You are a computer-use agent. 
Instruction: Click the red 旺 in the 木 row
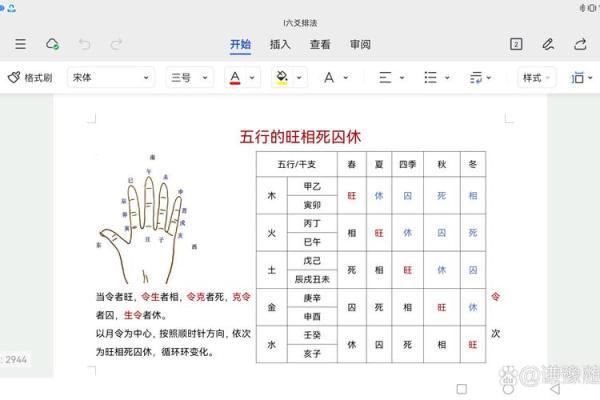click(352, 196)
